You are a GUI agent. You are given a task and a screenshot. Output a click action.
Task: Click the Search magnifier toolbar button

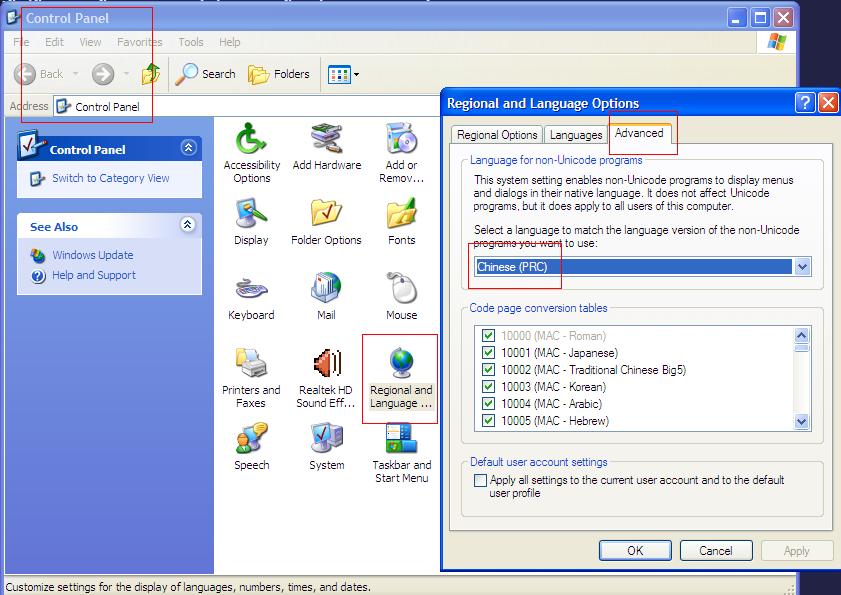tap(206, 74)
